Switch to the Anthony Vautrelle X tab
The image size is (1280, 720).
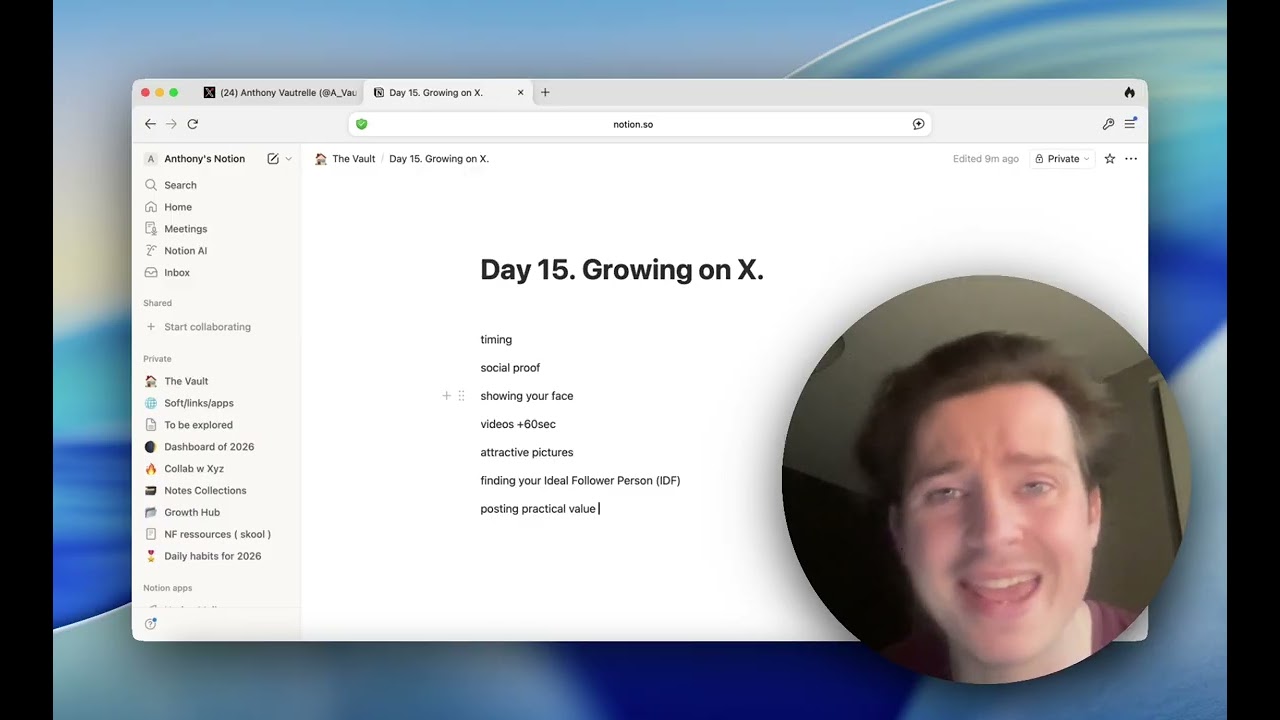[x=279, y=92]
